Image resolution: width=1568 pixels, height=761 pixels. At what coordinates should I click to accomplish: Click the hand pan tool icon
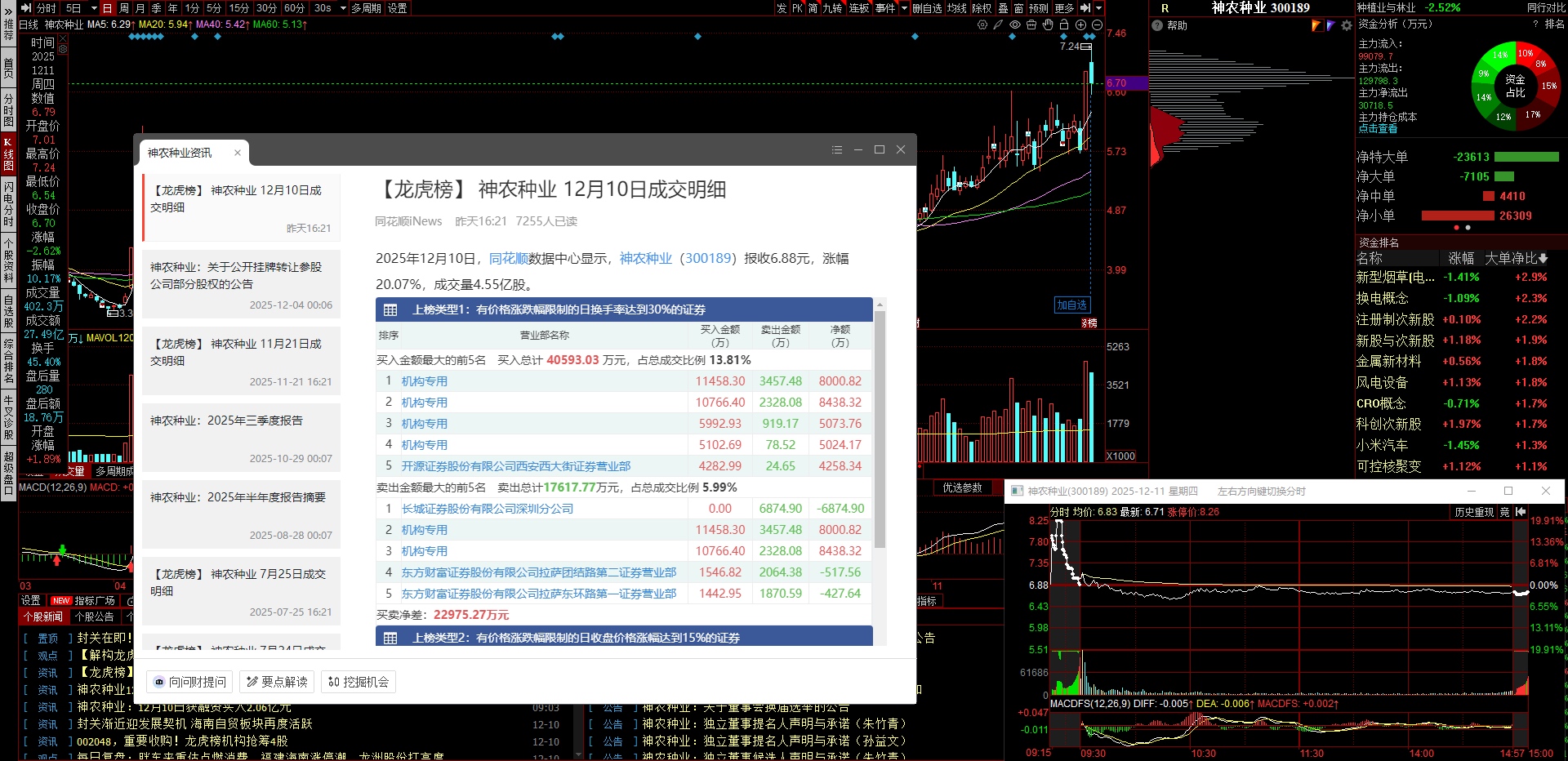(1048, 24)
